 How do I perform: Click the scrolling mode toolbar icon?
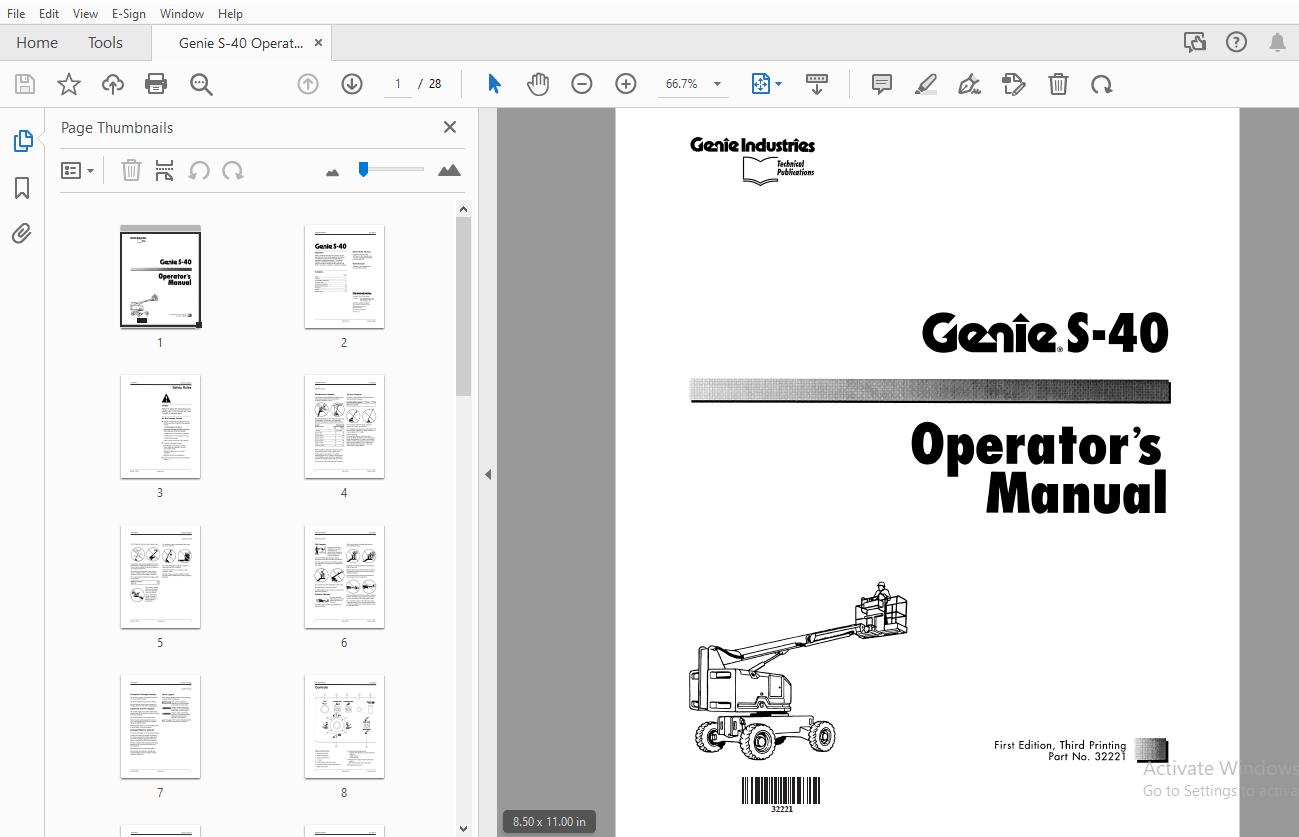pyautogui.click(x=817, y=84)
